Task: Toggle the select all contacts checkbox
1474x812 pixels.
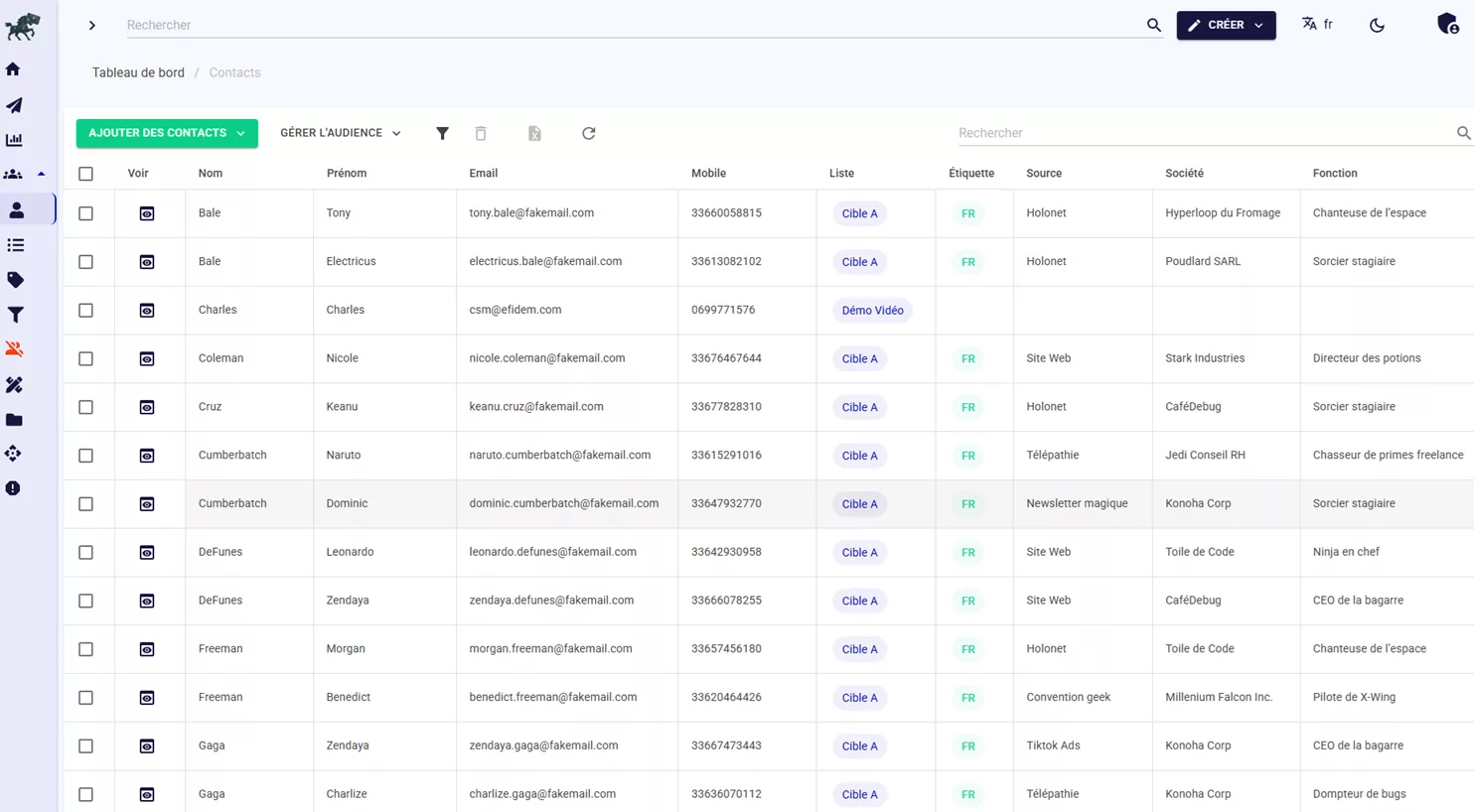Action: pyautogui.click(x=86, y=174)
